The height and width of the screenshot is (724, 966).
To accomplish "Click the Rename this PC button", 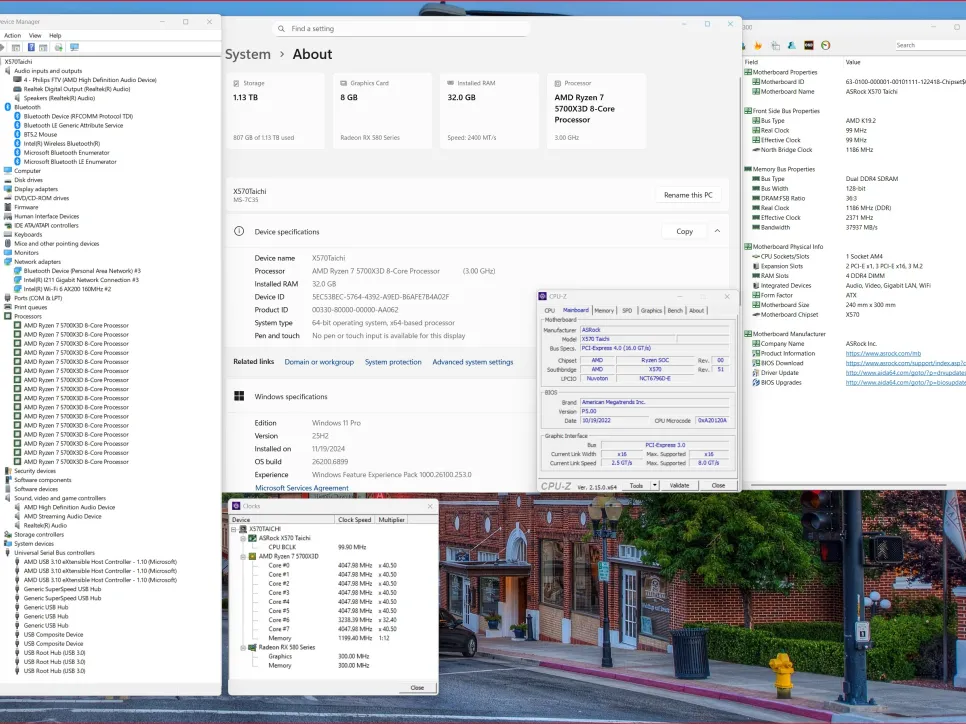I will pos(687,195).
